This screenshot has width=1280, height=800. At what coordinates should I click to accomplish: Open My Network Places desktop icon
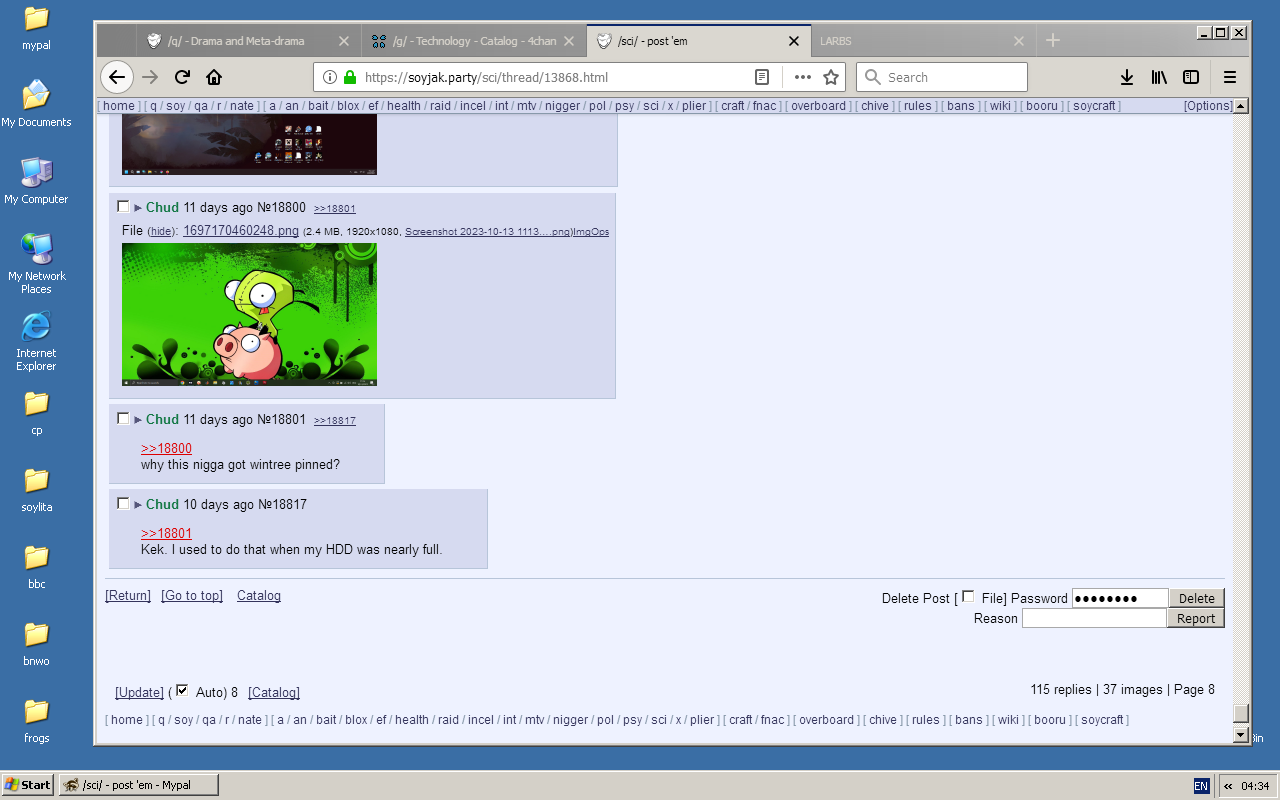(36, 263)
